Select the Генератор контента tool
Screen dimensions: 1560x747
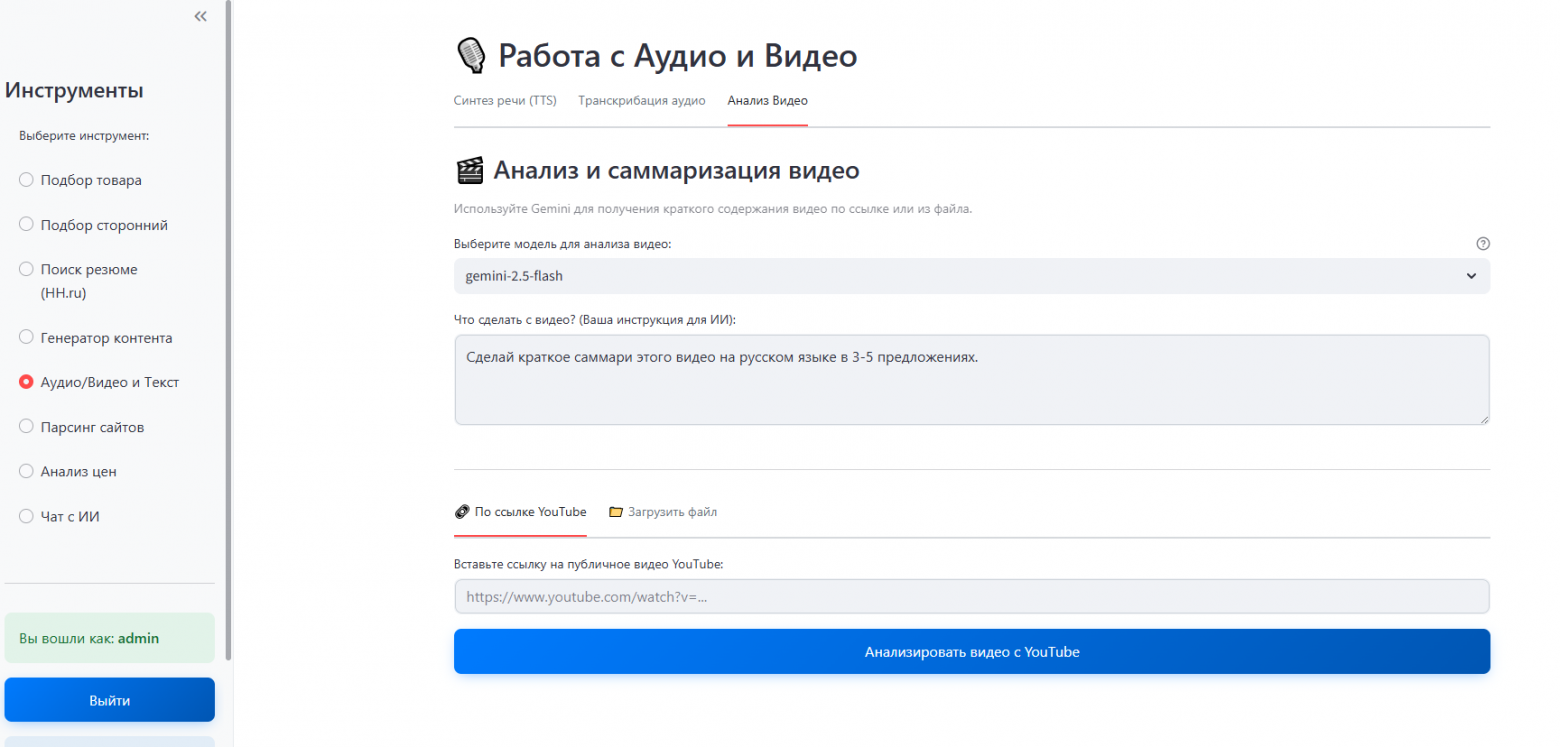[x=25, y=337]
